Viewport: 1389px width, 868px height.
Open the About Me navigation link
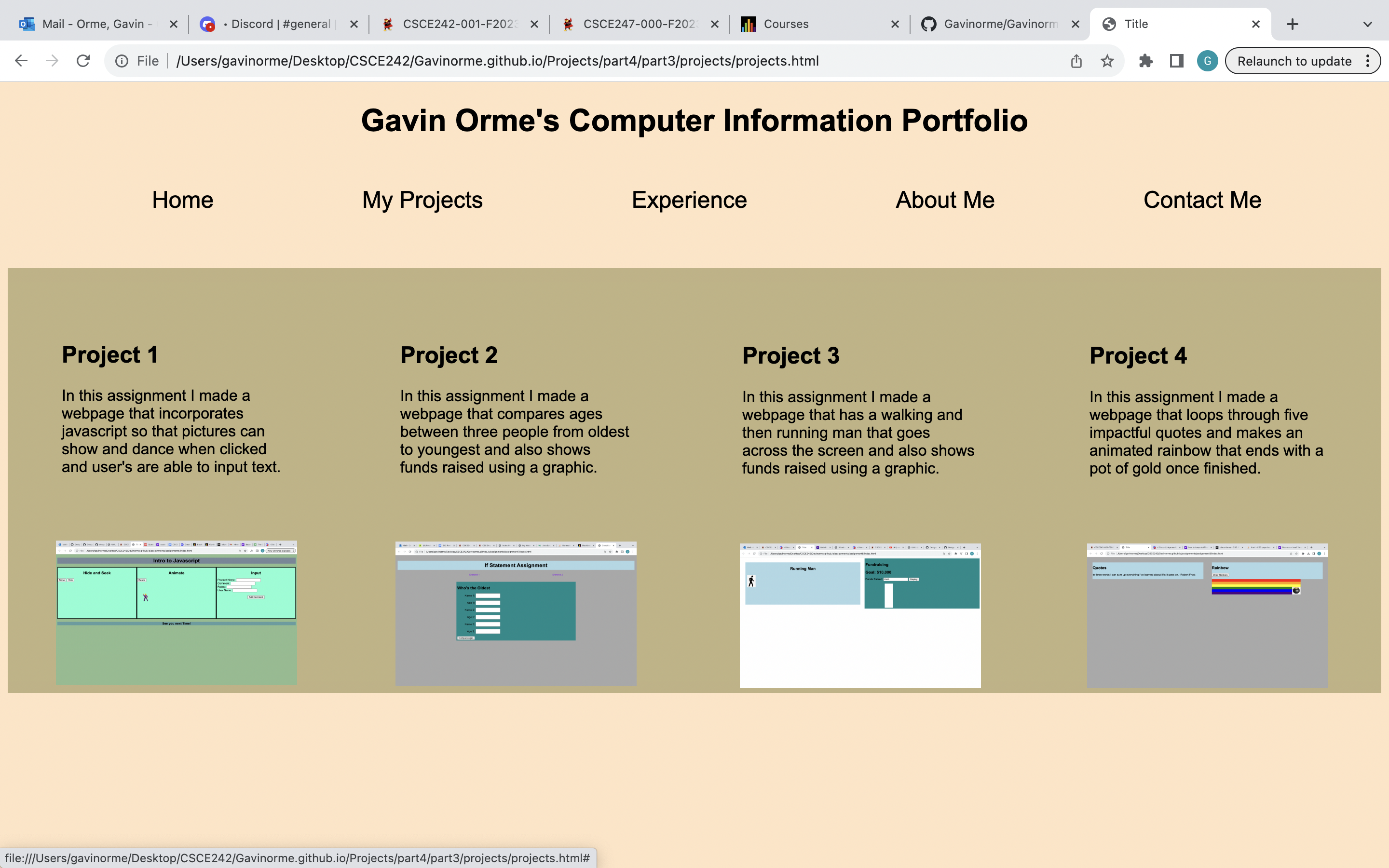point(945,200)
